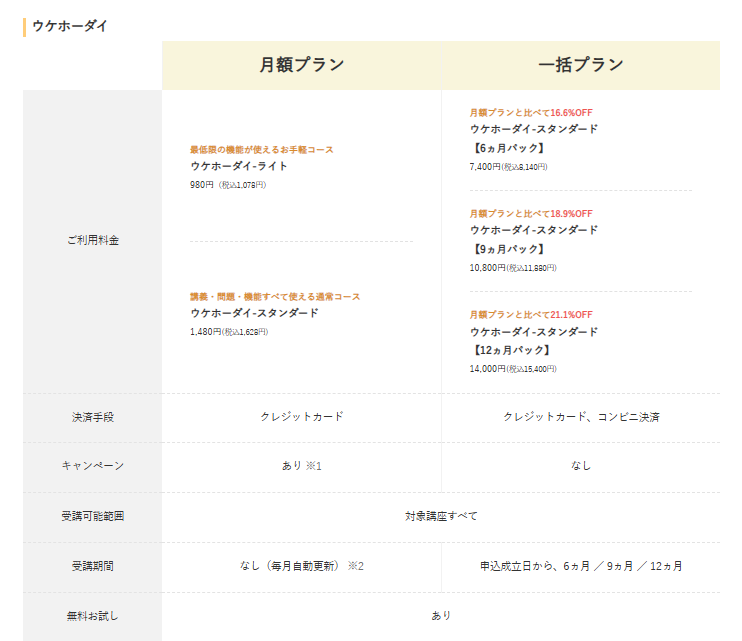Click the 決済手段 row label

pyautogui.click(x=92, y=417)
